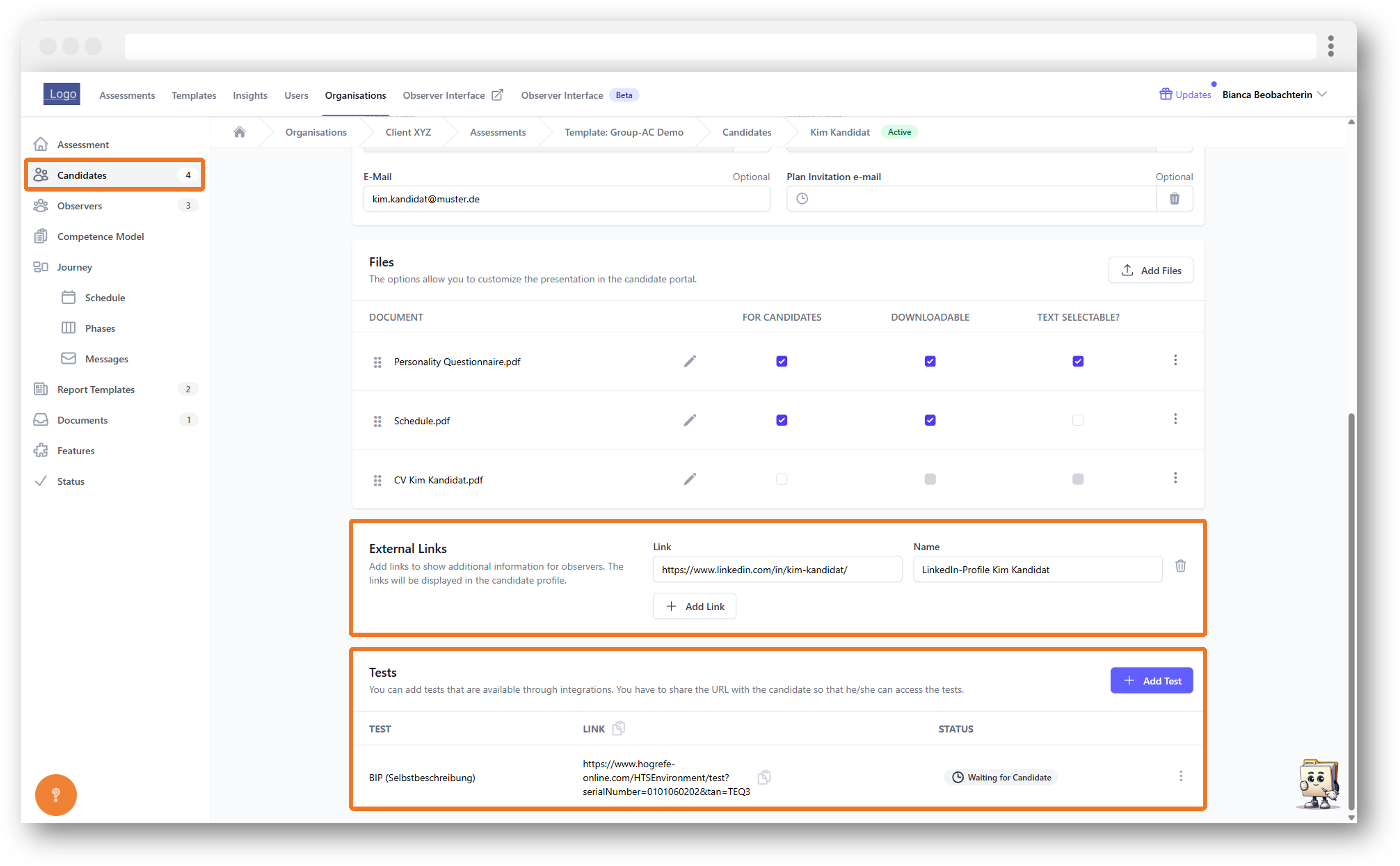Grab the handle of CV Kim Kandidat.pdf
The height and width of the screenshot is (866, 1400).
coord(377,480)
